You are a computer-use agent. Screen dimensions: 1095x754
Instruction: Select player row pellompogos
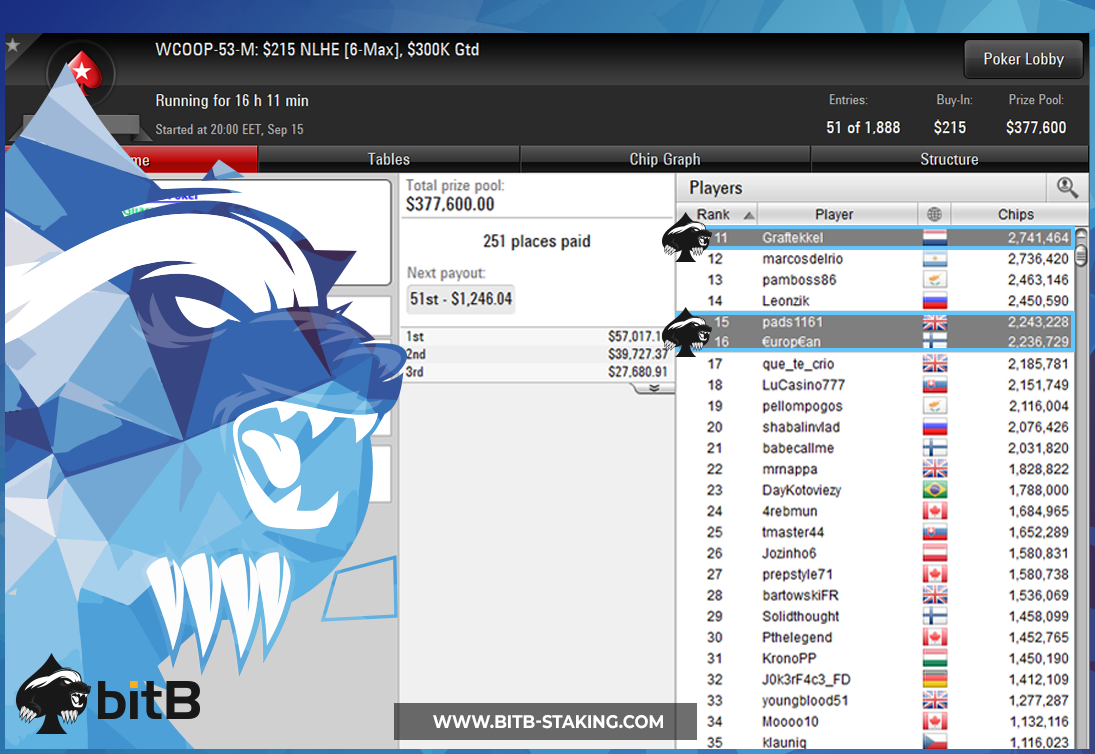click(876, 406)
